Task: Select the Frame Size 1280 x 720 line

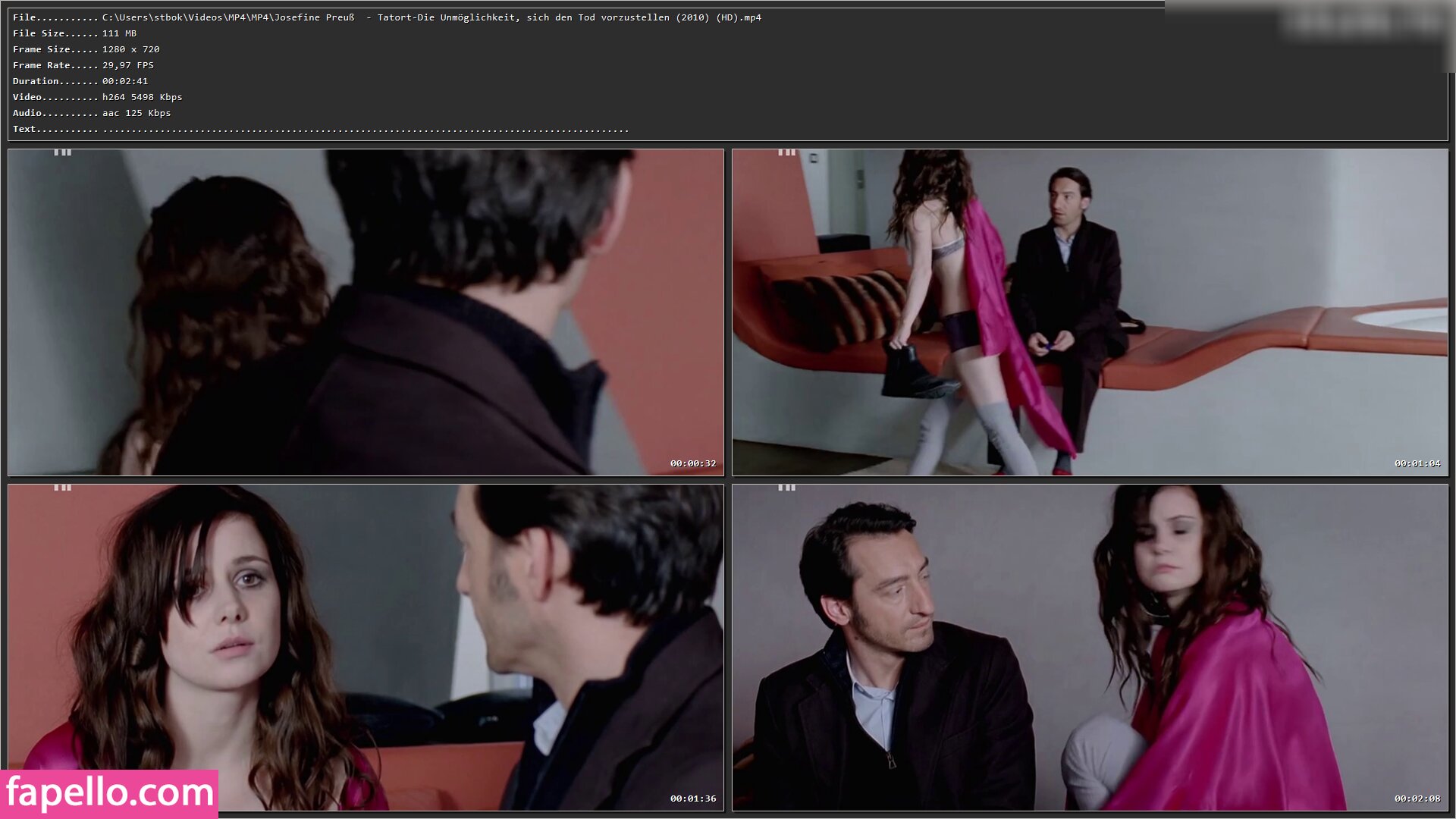Action: click(86, 49)
